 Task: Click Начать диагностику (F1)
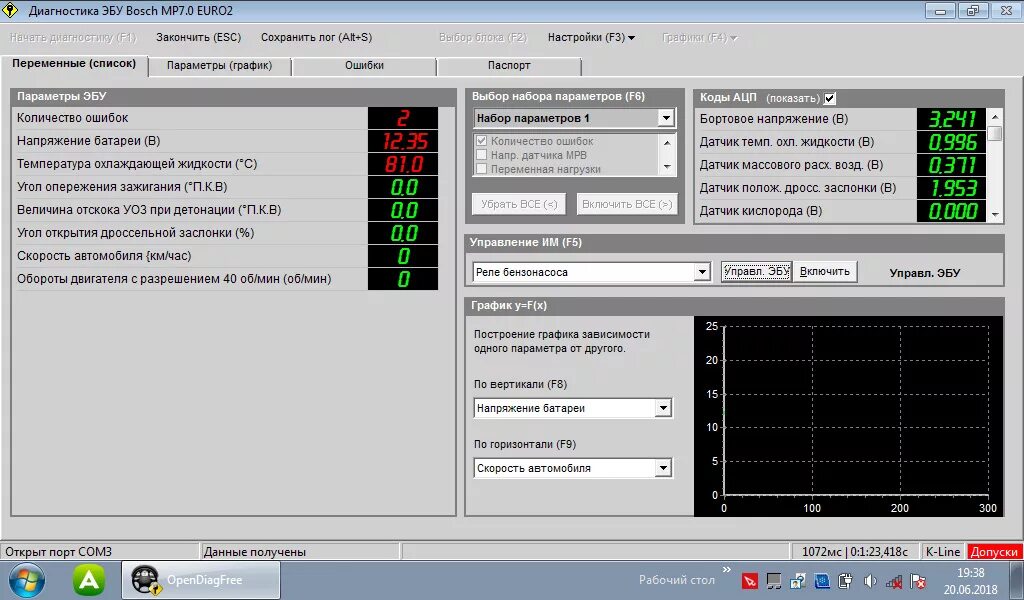[72, 37]
